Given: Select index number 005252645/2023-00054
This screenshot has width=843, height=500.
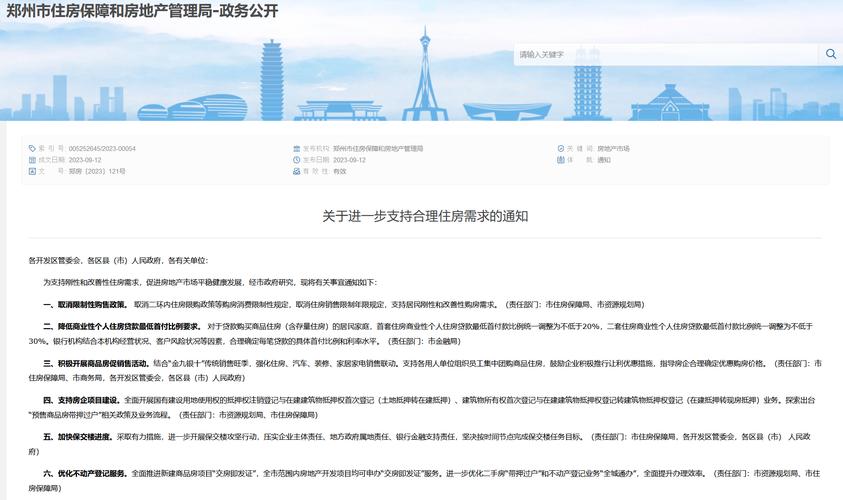Looking at the screenshot, I should click(x=102, y=148).
